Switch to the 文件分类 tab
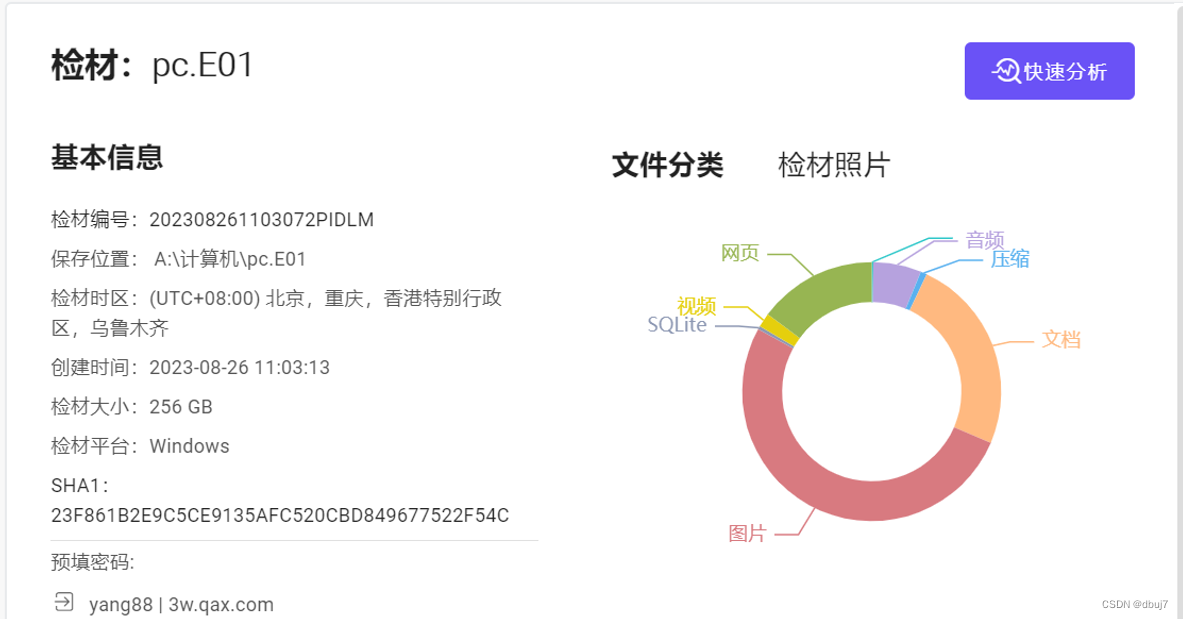Viewport: 1183px width, 619px height. pos(669,164)
